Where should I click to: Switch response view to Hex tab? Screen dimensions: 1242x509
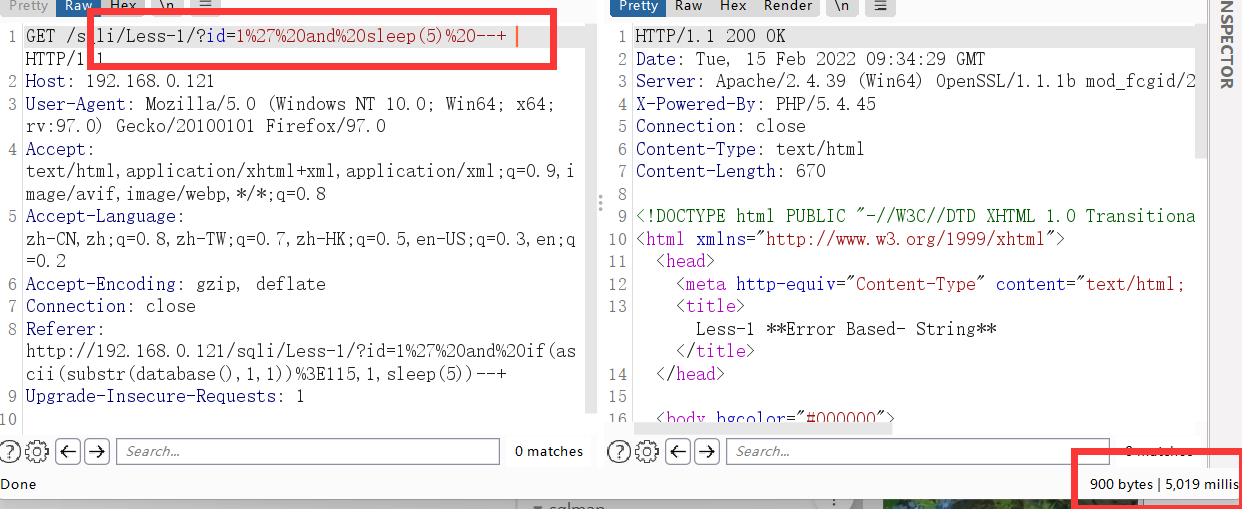[733, 6]
